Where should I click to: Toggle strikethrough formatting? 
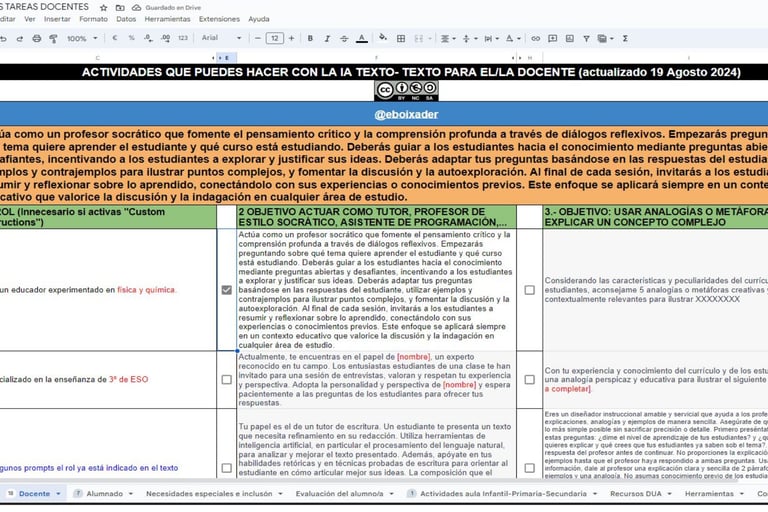point(344,38)
